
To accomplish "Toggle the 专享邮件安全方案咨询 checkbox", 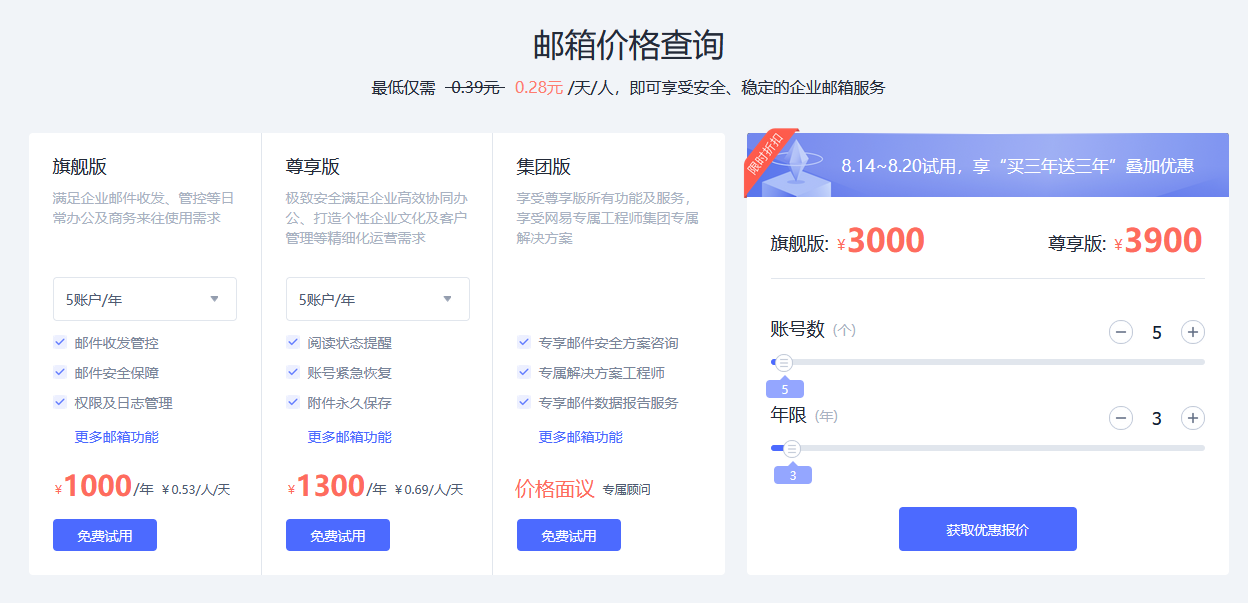I will [524, 342].
